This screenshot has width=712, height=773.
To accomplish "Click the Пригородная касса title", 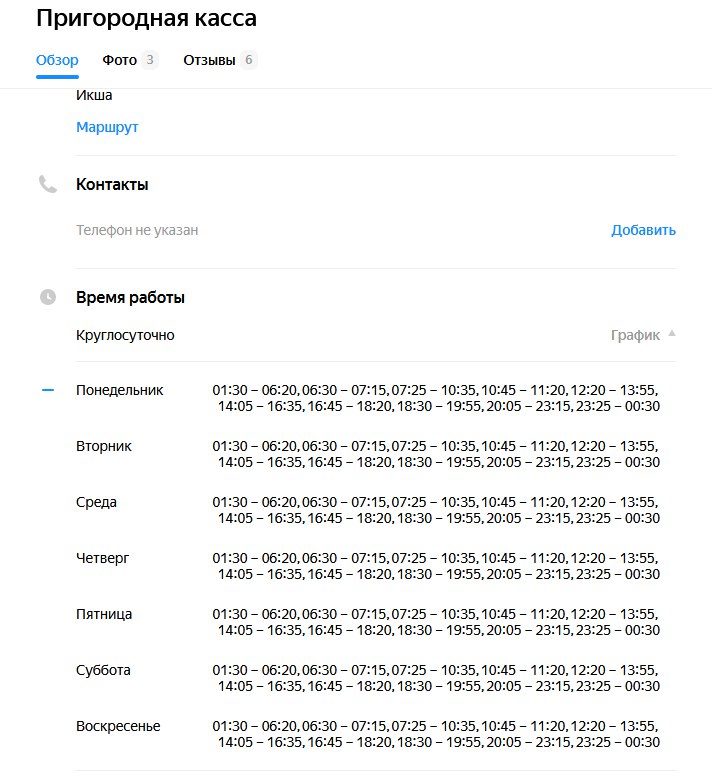I will click(x=146, y=18).
